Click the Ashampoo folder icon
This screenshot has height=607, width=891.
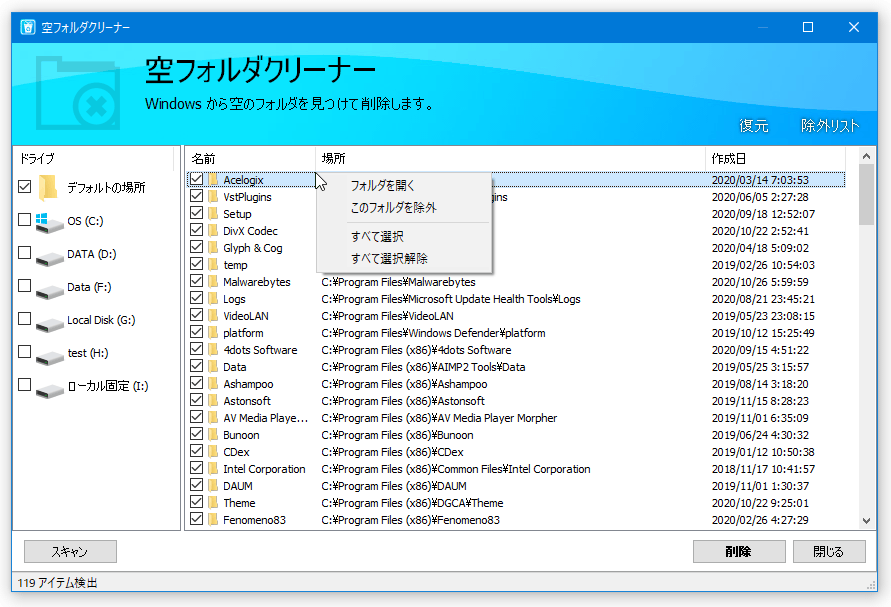coord(213,384)
